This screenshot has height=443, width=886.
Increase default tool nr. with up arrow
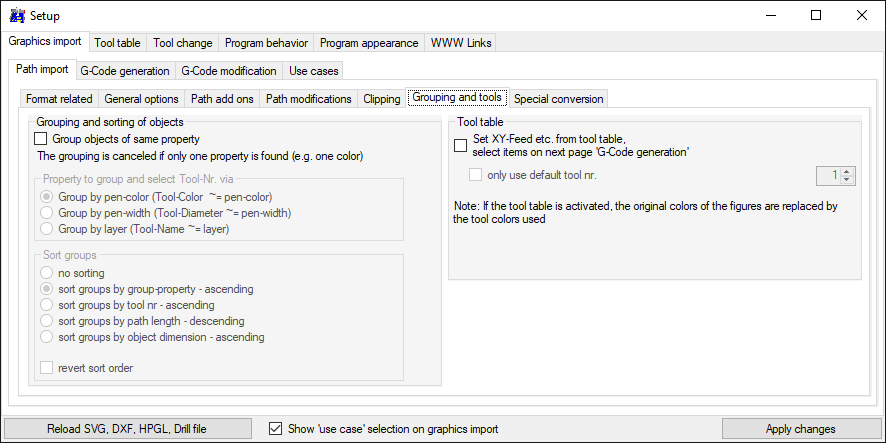846,172
